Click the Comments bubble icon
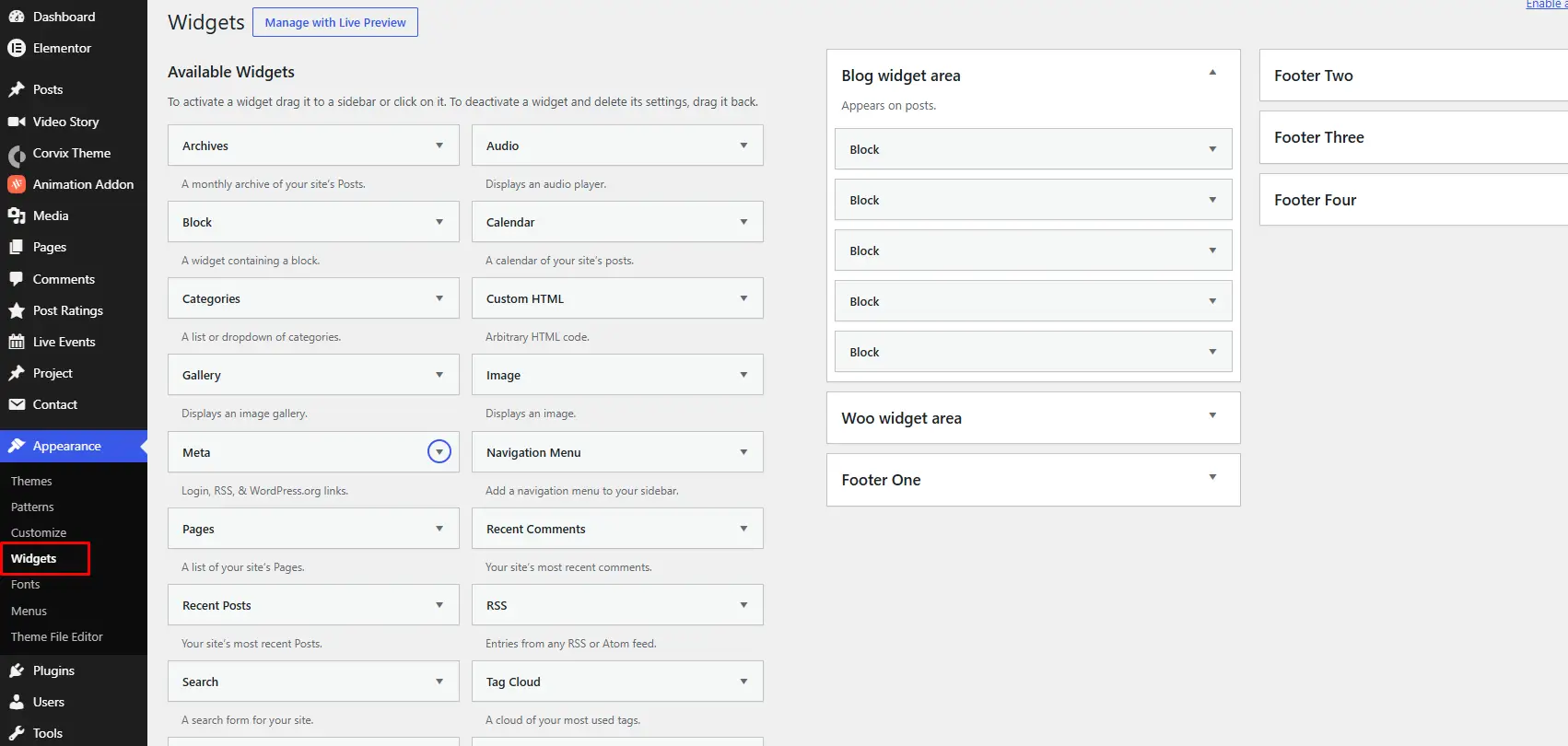 click(17, 279)
